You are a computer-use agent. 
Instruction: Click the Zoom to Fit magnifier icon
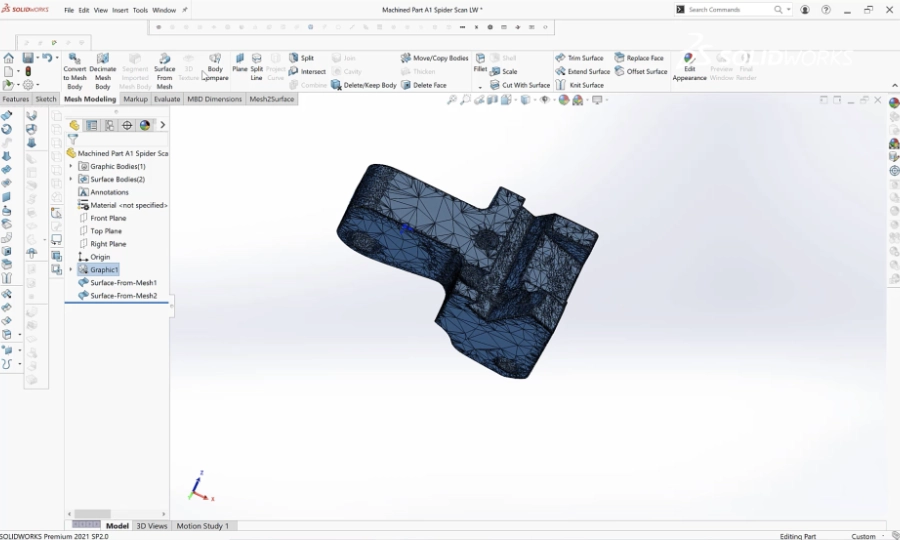[452, 100]
